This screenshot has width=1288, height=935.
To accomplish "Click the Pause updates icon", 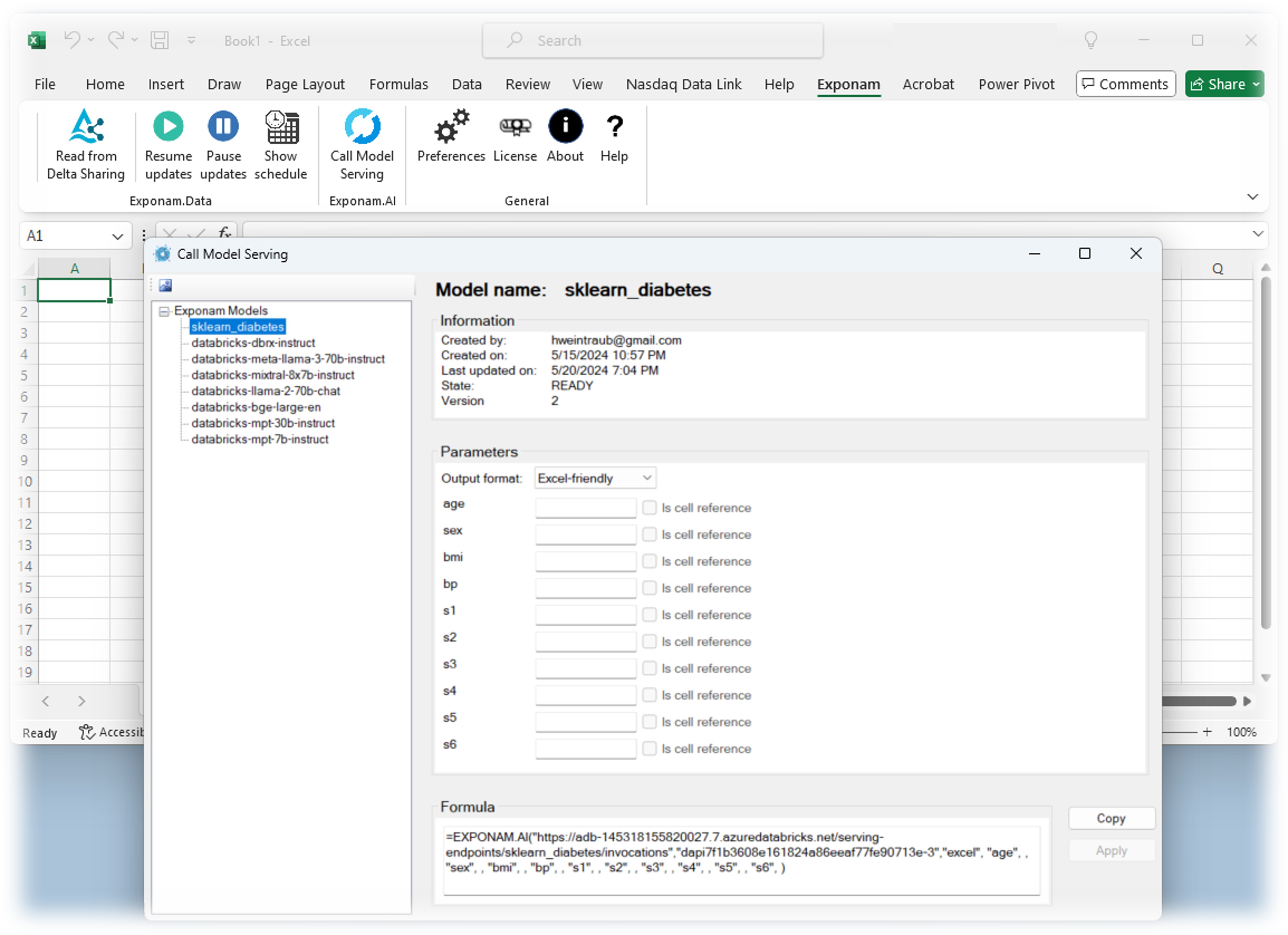I will pos(223,127).
